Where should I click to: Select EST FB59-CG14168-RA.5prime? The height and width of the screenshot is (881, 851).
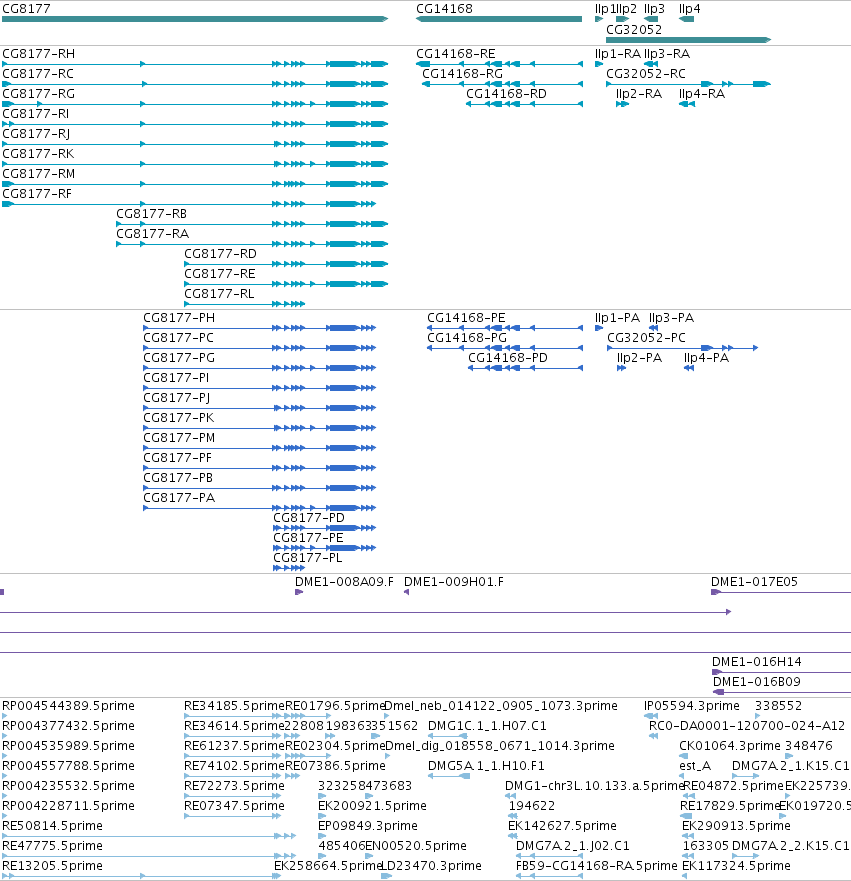pos(597,866)
